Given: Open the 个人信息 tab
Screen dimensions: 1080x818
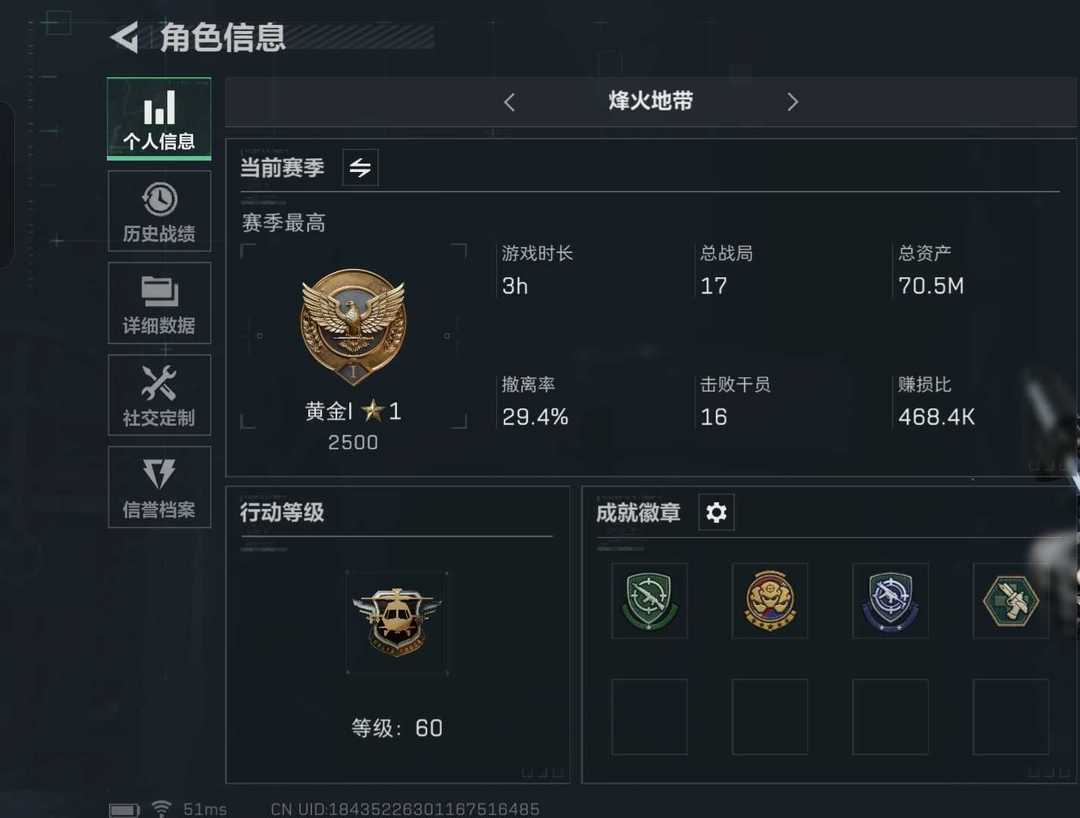Looking at the screenshot, I should click(159, 118).
